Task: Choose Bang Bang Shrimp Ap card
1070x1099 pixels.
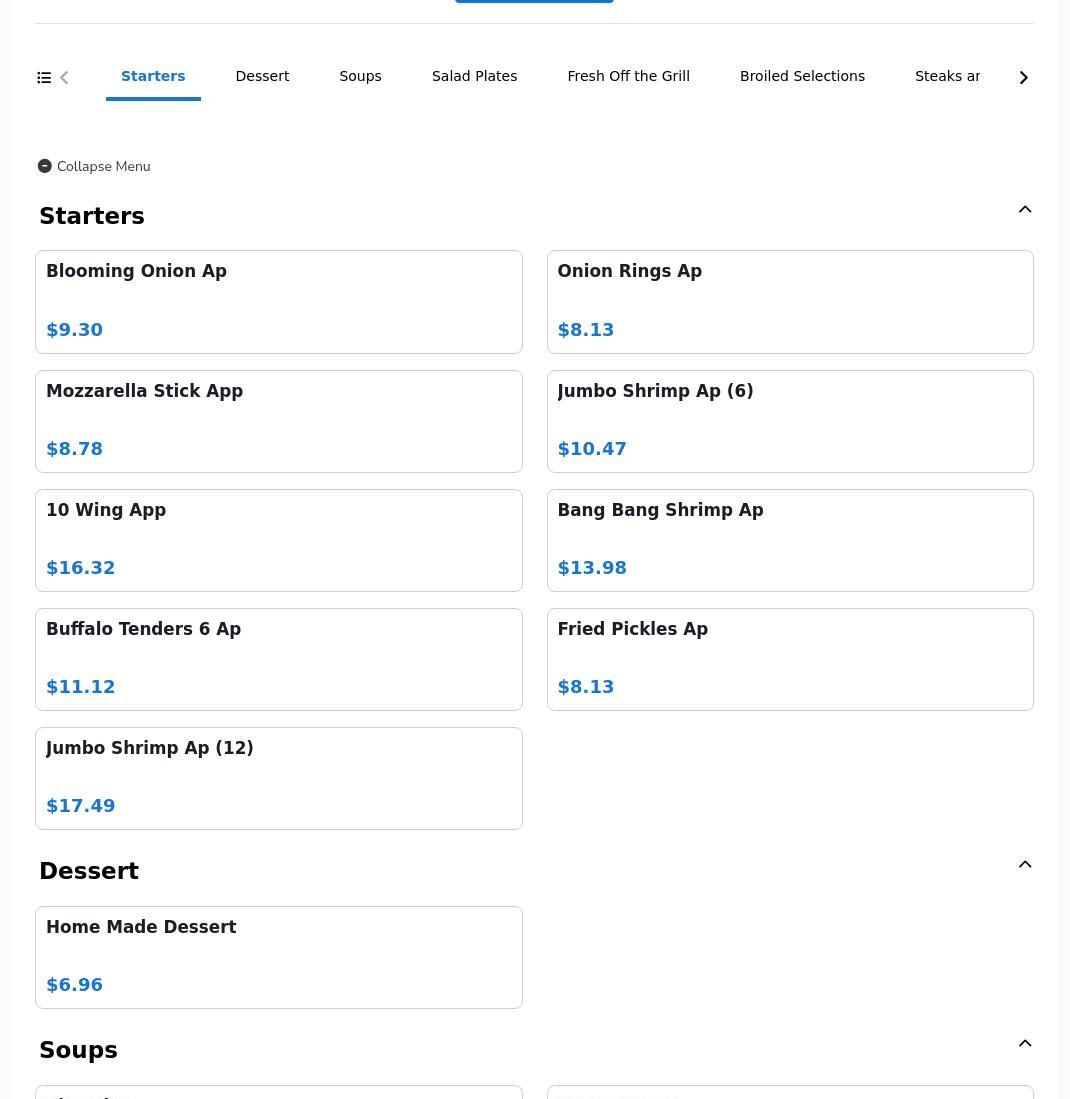Action: (789, 540)
